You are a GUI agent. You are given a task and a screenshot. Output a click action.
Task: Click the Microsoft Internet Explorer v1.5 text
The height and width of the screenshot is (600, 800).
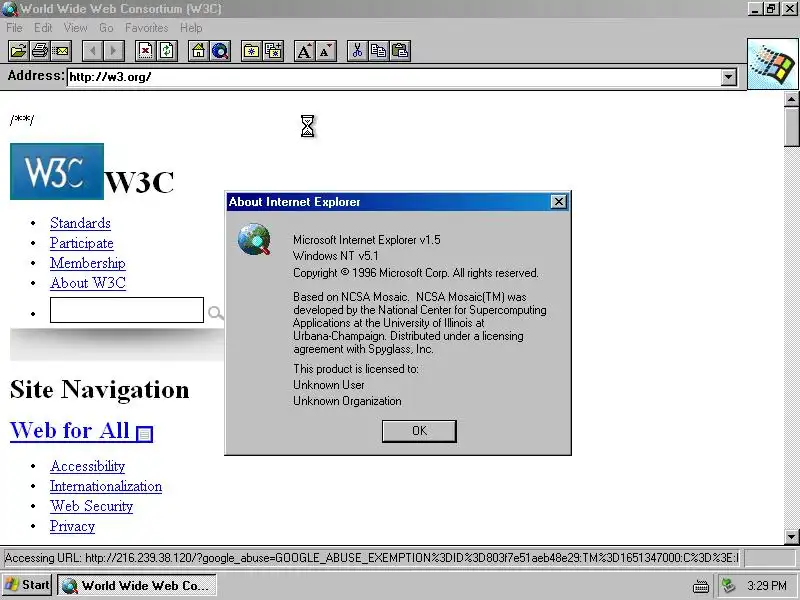[x=367, y=240]
